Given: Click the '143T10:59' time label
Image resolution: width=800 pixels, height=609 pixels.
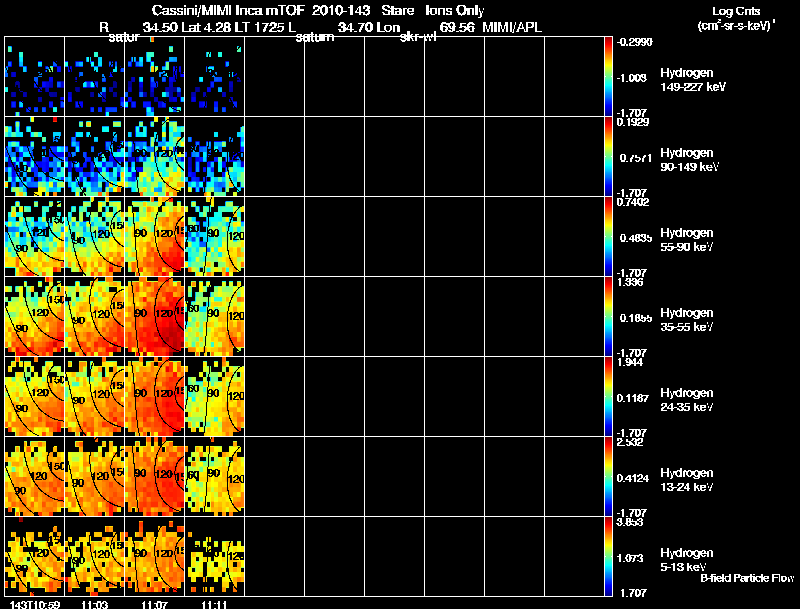Looking at the screenshot, I should tap(35, 605).
